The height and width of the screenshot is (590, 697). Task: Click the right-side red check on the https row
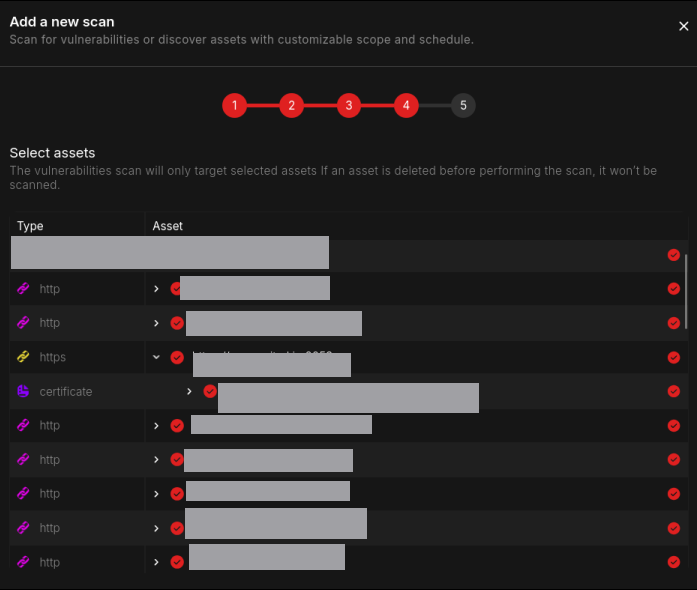pyautogui.click(x=673, y=357)
